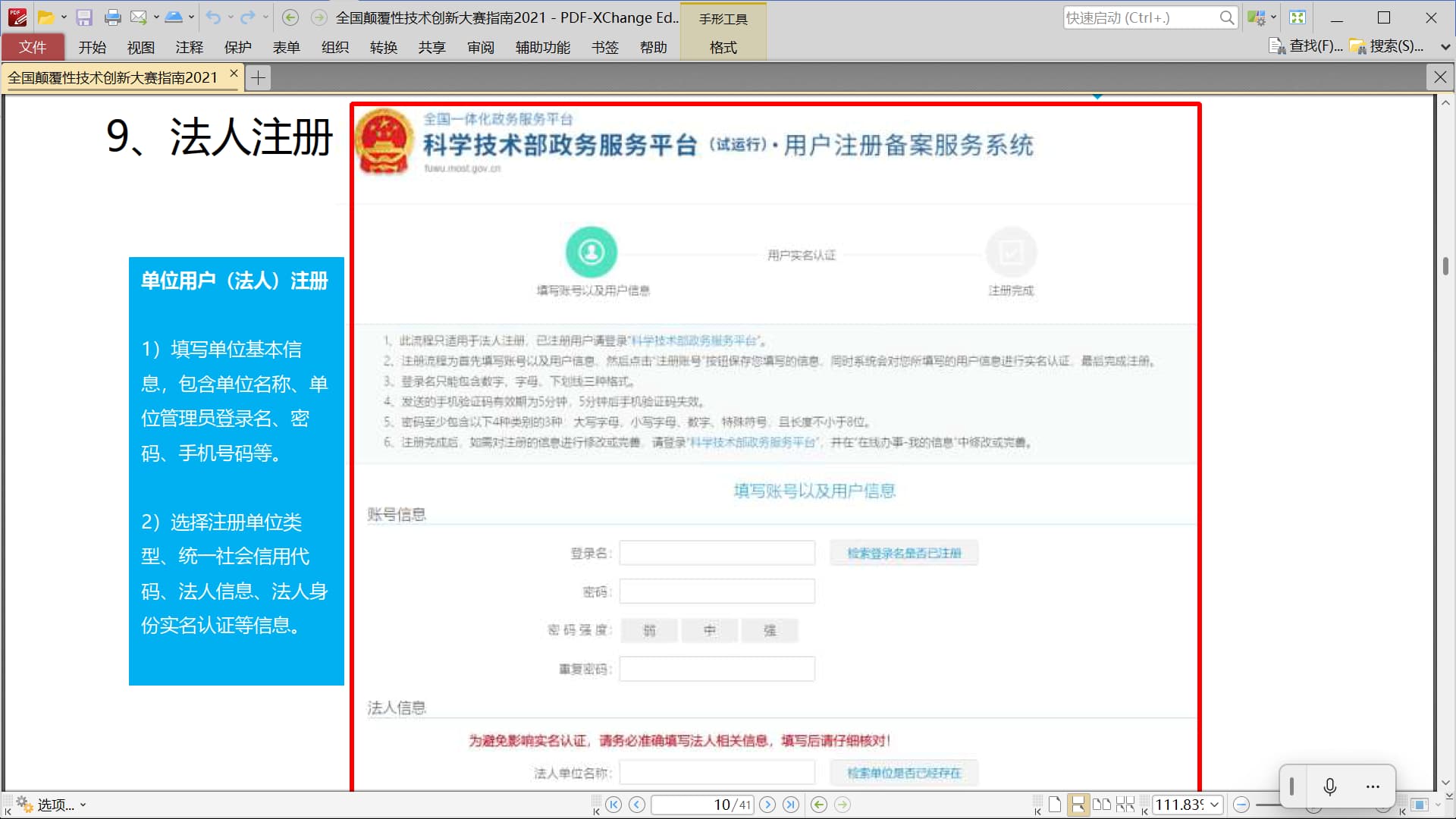
Task: Jump to the last page icon
Action: click(791, 805)
